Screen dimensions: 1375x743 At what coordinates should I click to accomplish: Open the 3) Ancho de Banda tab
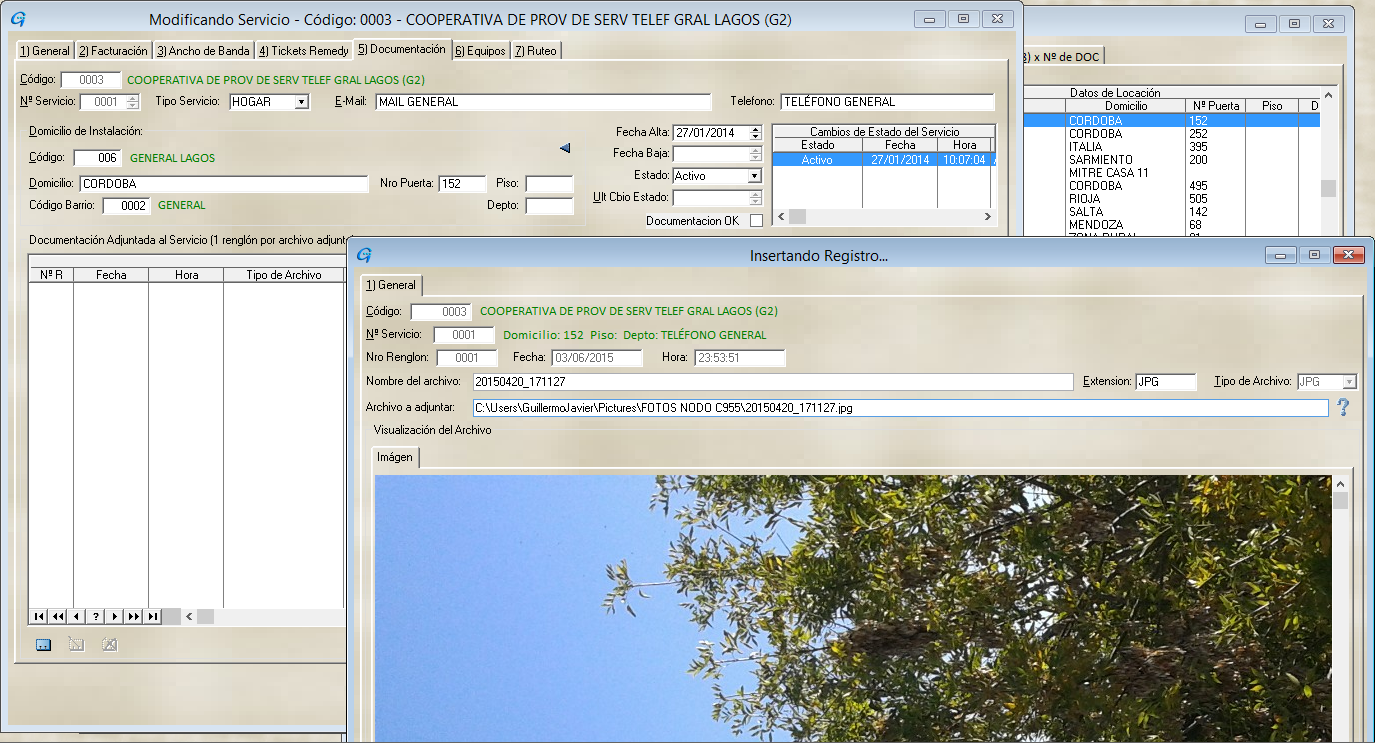(203, 51)
